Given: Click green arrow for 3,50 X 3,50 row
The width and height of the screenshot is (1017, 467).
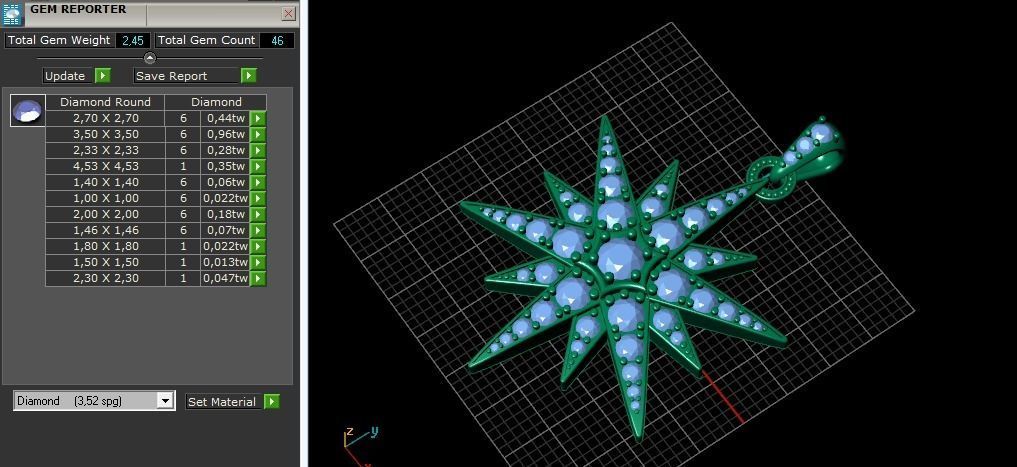Looking at the screenshot, I should (258, 134).
